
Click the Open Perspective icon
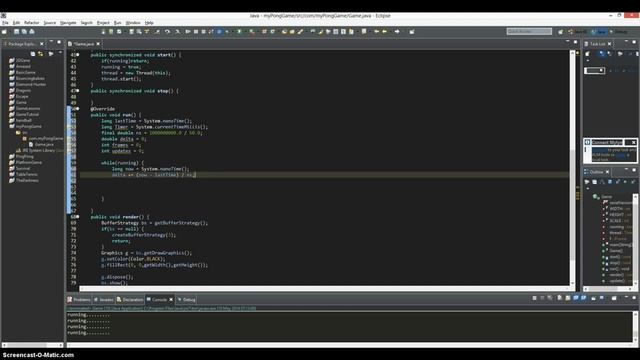coord(560,31)
